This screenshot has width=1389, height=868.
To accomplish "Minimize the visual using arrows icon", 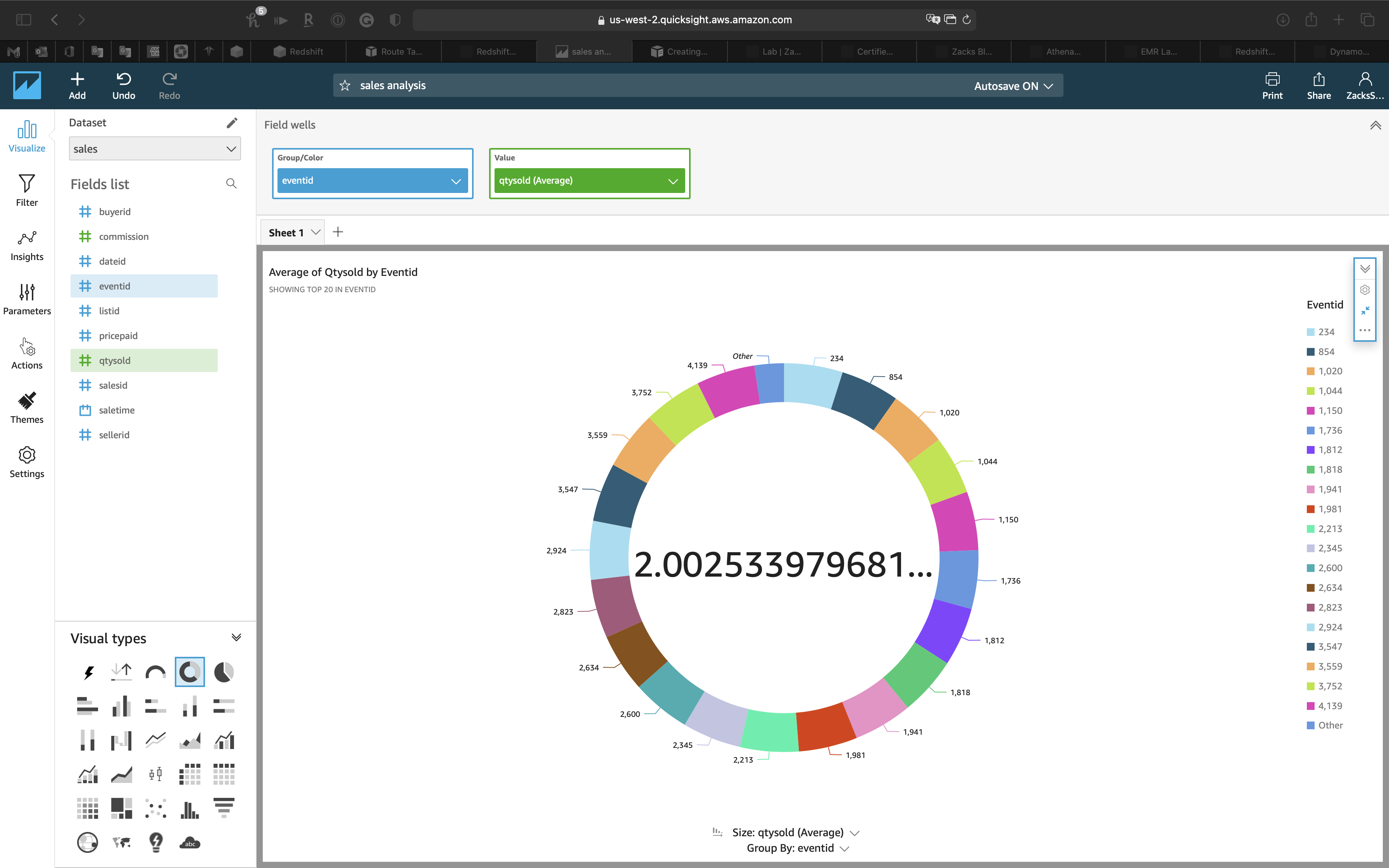I will coord(1365,310).
